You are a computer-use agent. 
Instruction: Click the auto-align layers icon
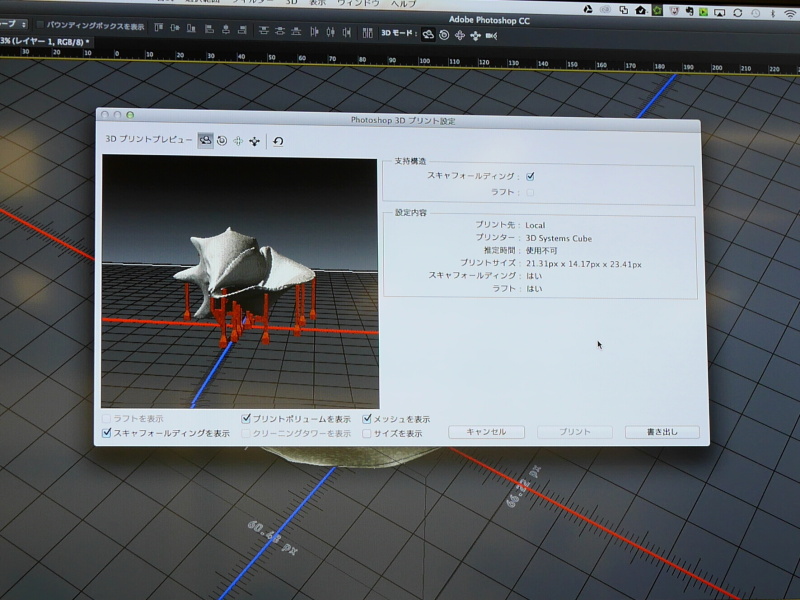367,34
